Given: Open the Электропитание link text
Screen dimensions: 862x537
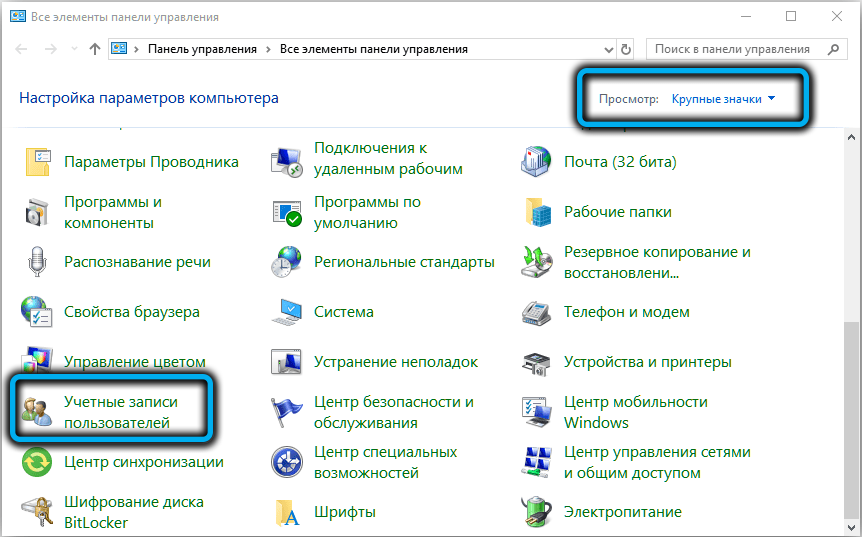Looking at the screenshot, I should (x=623, y=512).
